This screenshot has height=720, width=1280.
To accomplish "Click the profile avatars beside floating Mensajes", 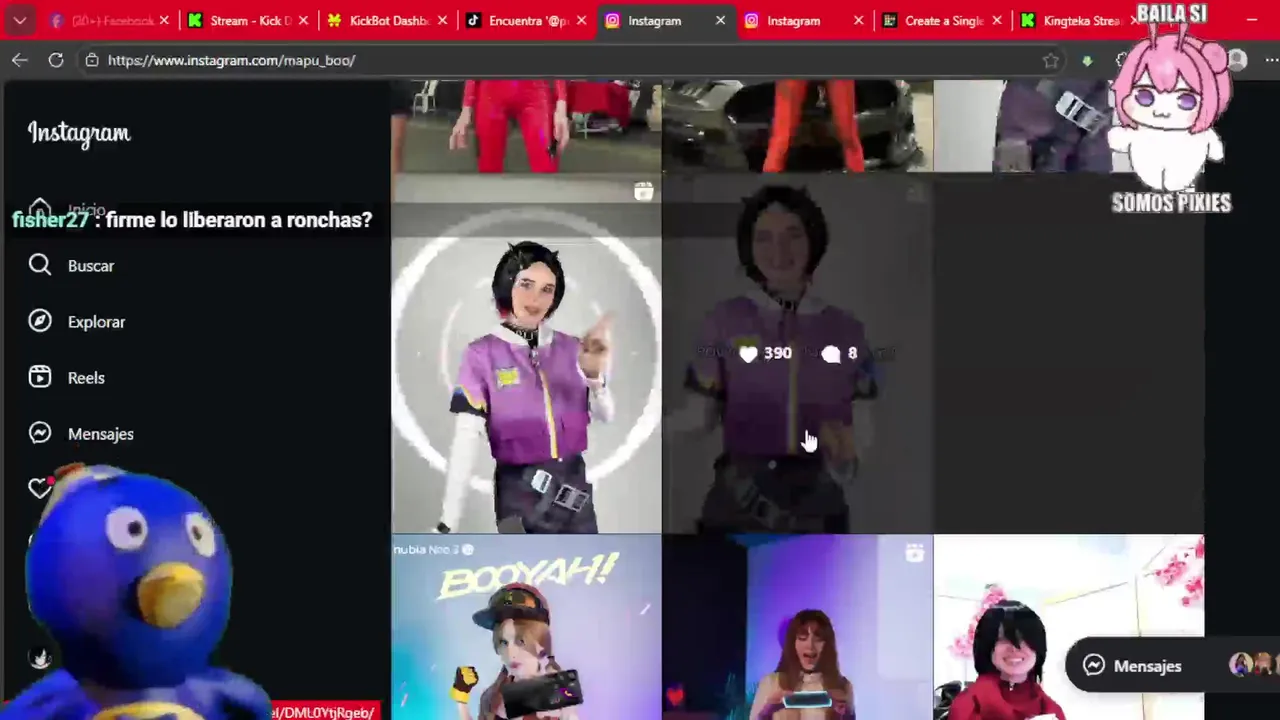I will click(1254, 666).
